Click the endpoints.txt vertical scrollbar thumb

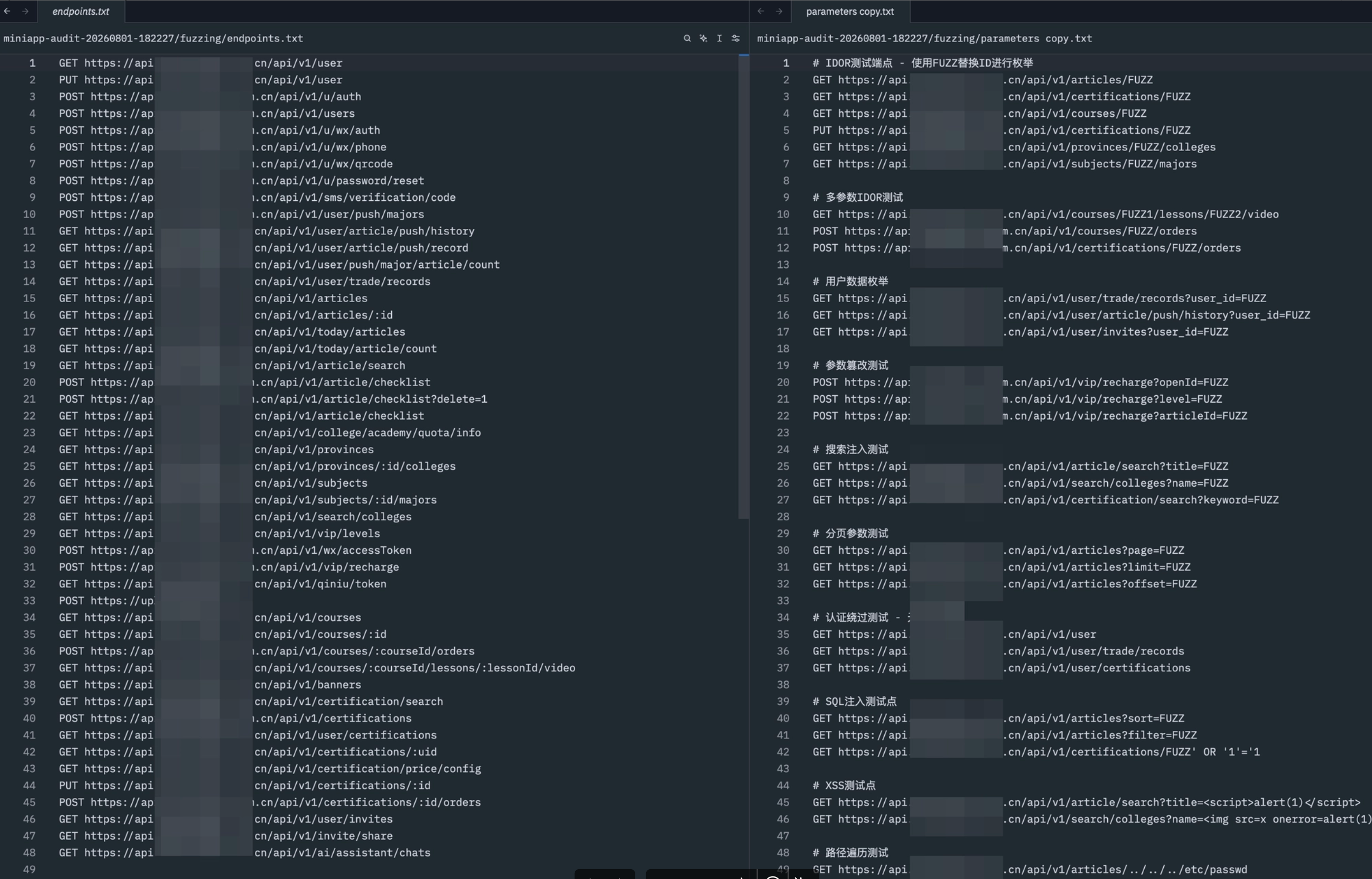click(x=743, y=286)
